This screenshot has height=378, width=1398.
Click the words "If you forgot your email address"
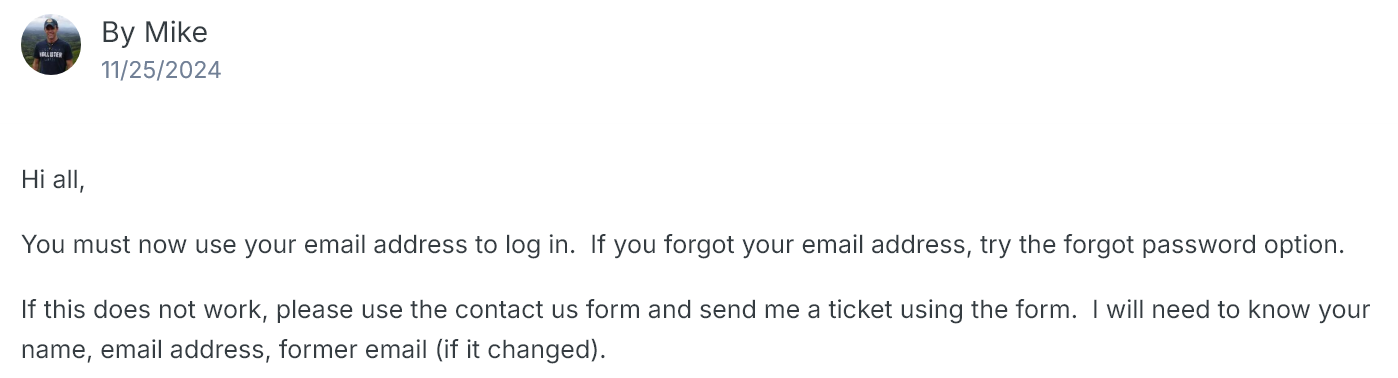click(x=779, y=245)
